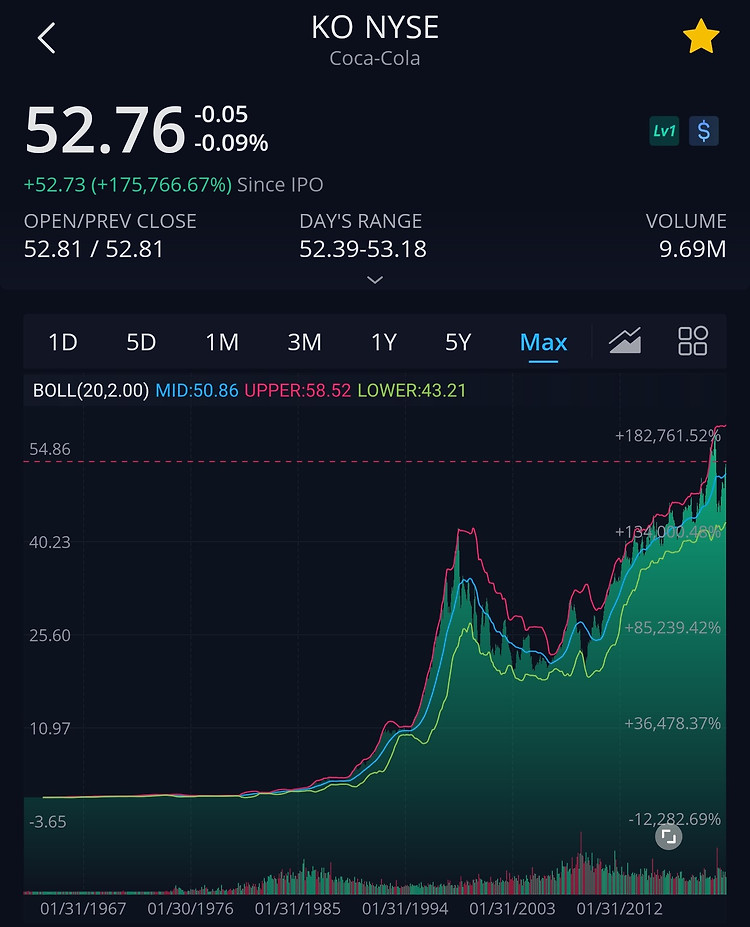Tap the +36,478.37% axis label
Viewport: 750px width, 927px height.
673,724
